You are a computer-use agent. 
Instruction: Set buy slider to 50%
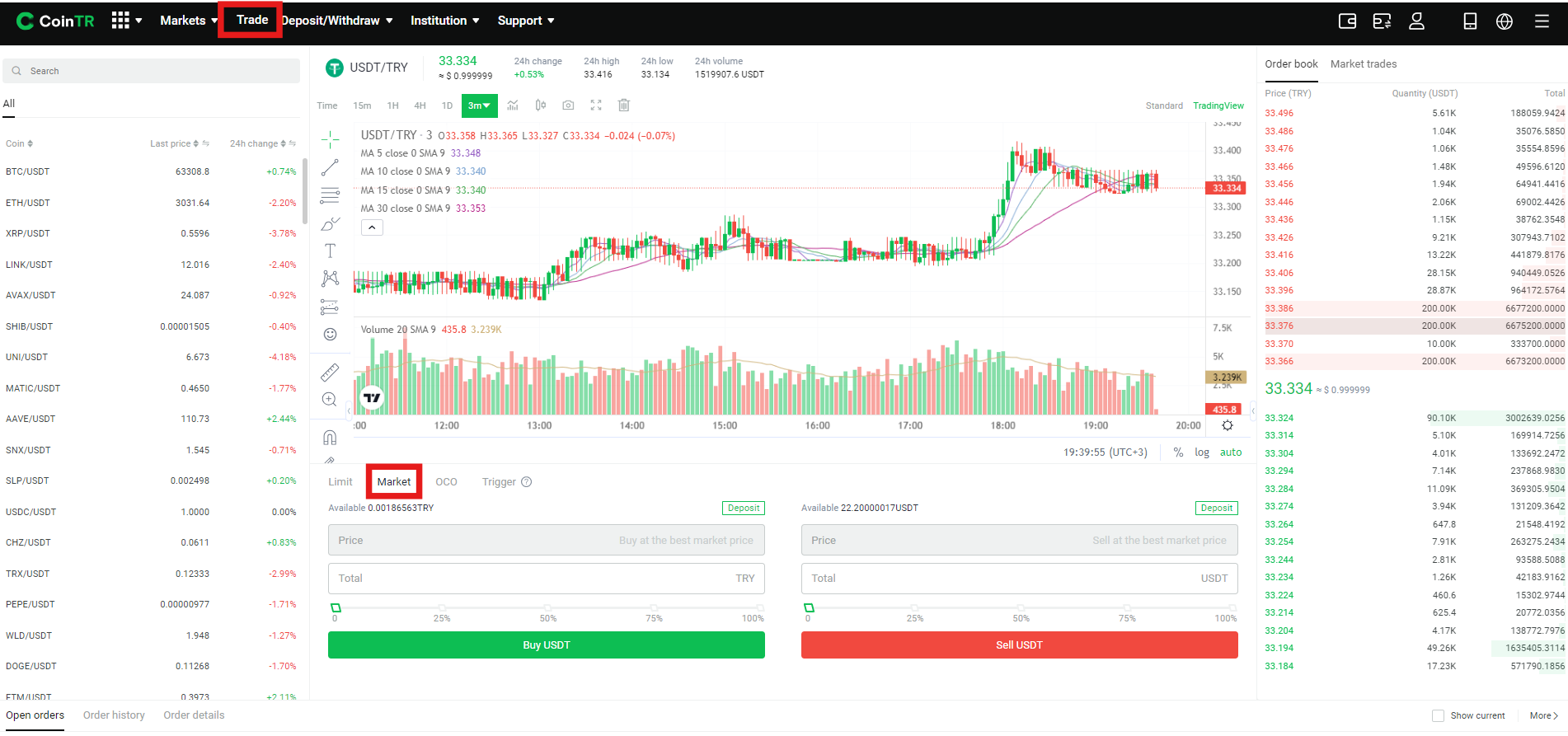coord(548,608)
